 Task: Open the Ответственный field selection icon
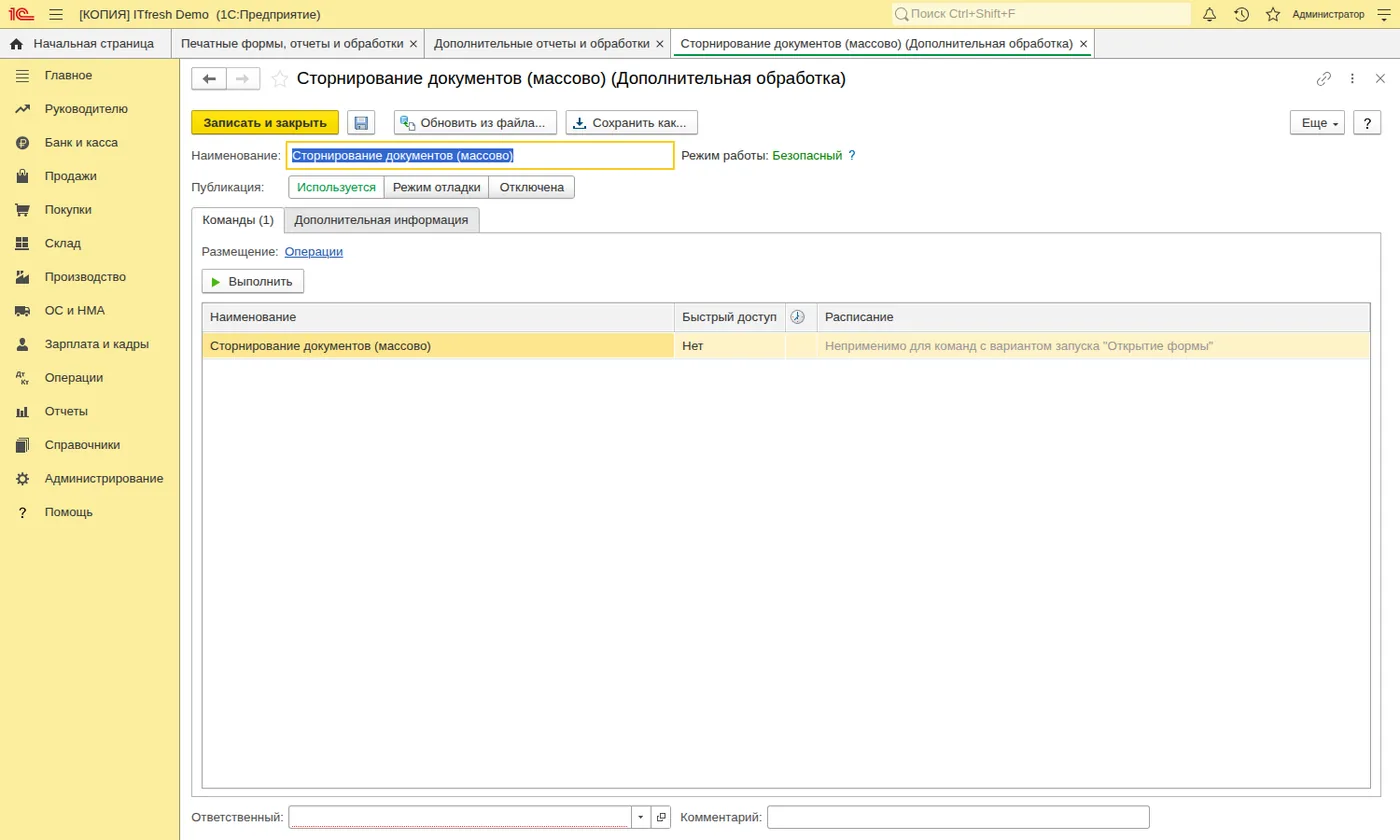(661, 817)
